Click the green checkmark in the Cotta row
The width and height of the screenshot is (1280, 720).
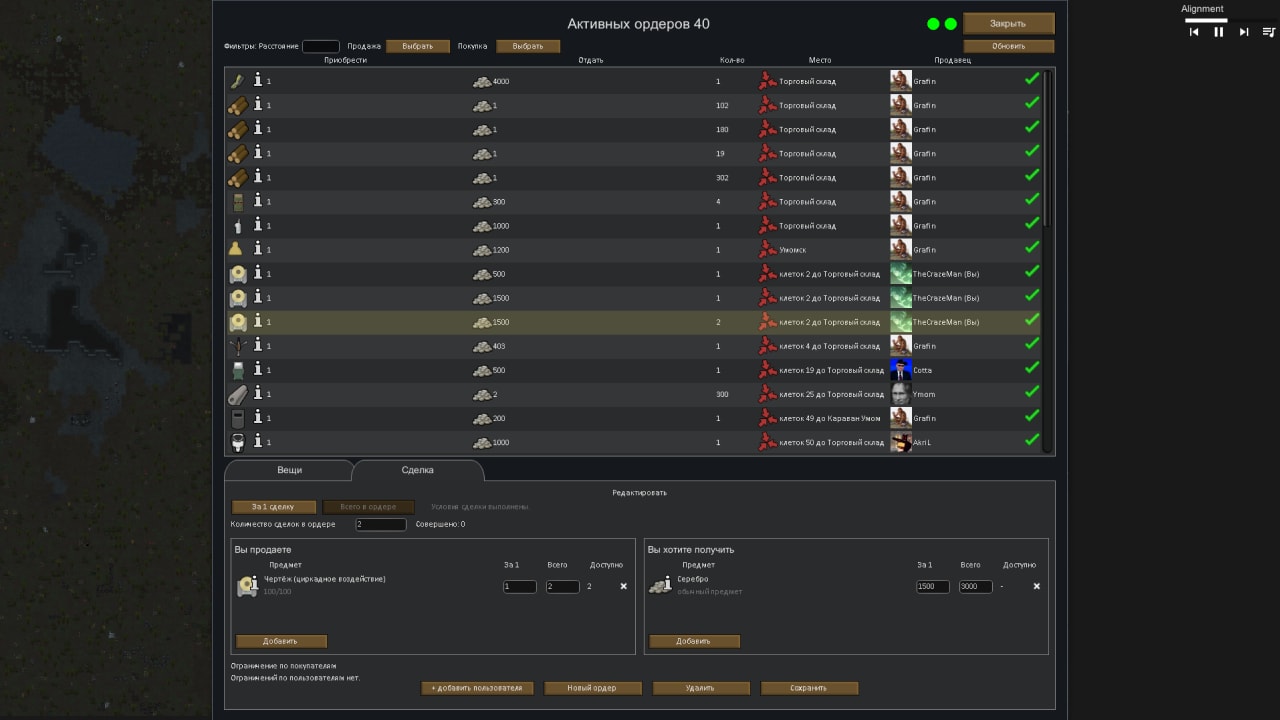(1032, 368)
